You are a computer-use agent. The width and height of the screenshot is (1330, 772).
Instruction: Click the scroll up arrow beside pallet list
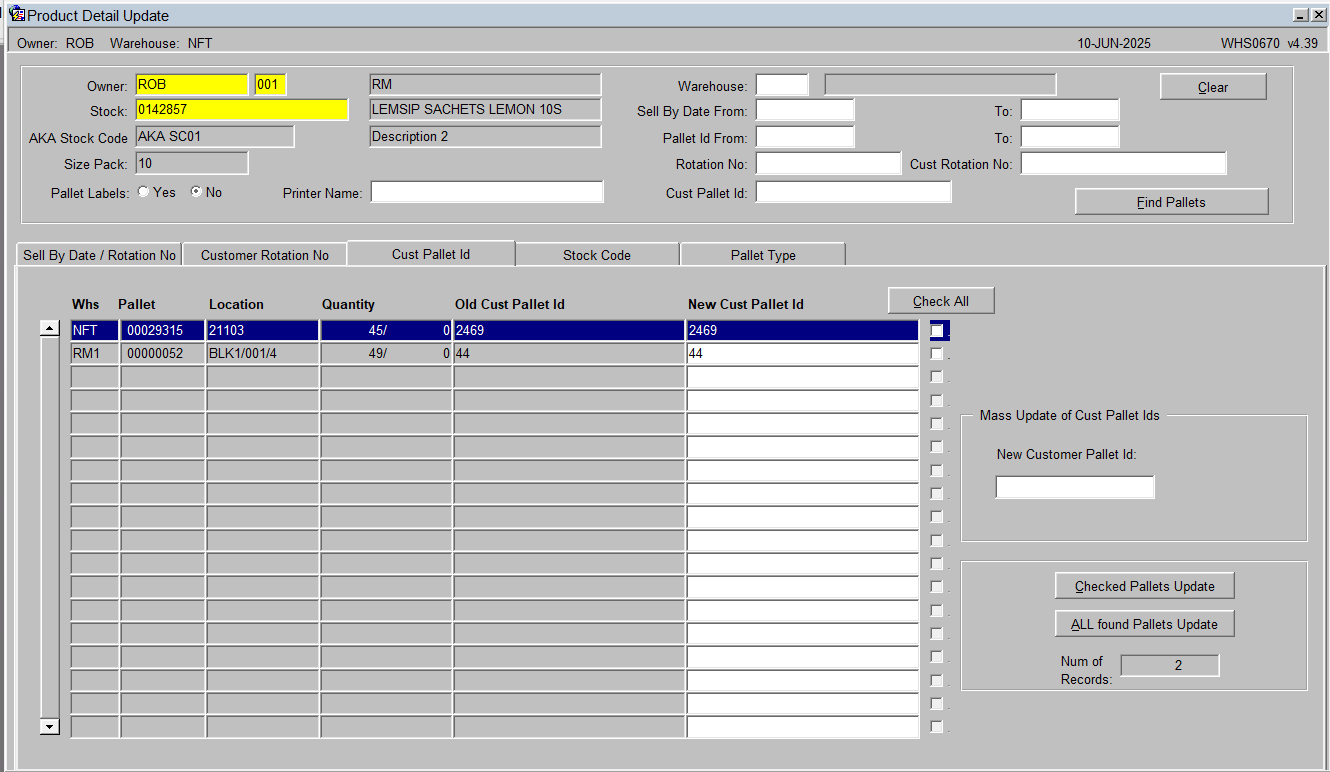pos(50,328)
